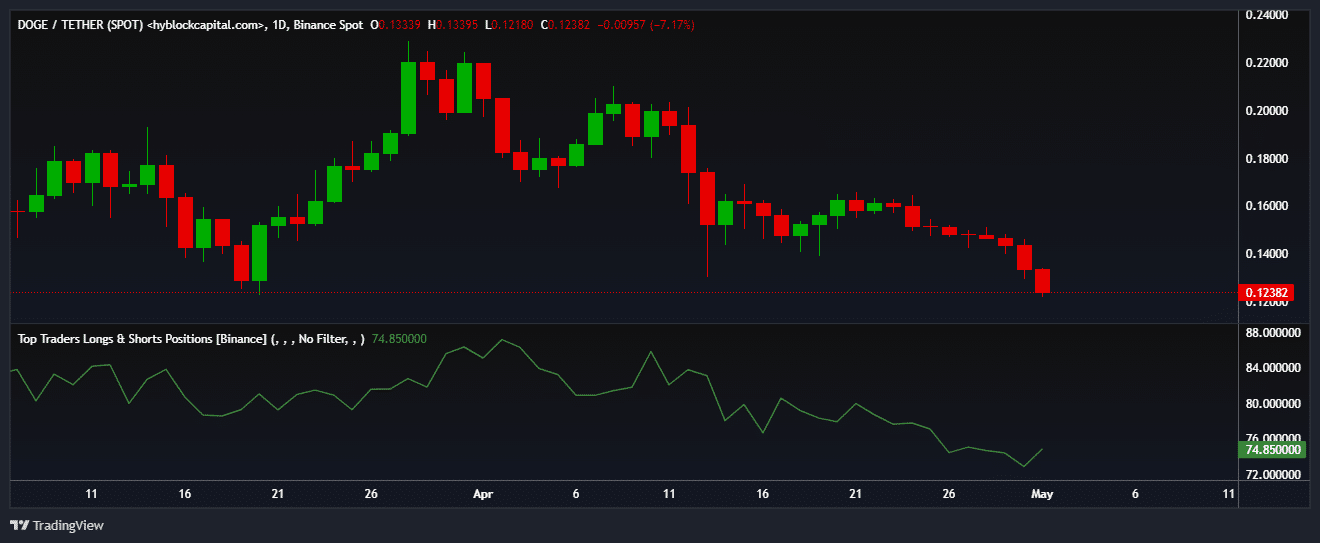This screenshot has width=1320, height=543.
Task: Click the Low value L0.12180
Action: [509, 24]
